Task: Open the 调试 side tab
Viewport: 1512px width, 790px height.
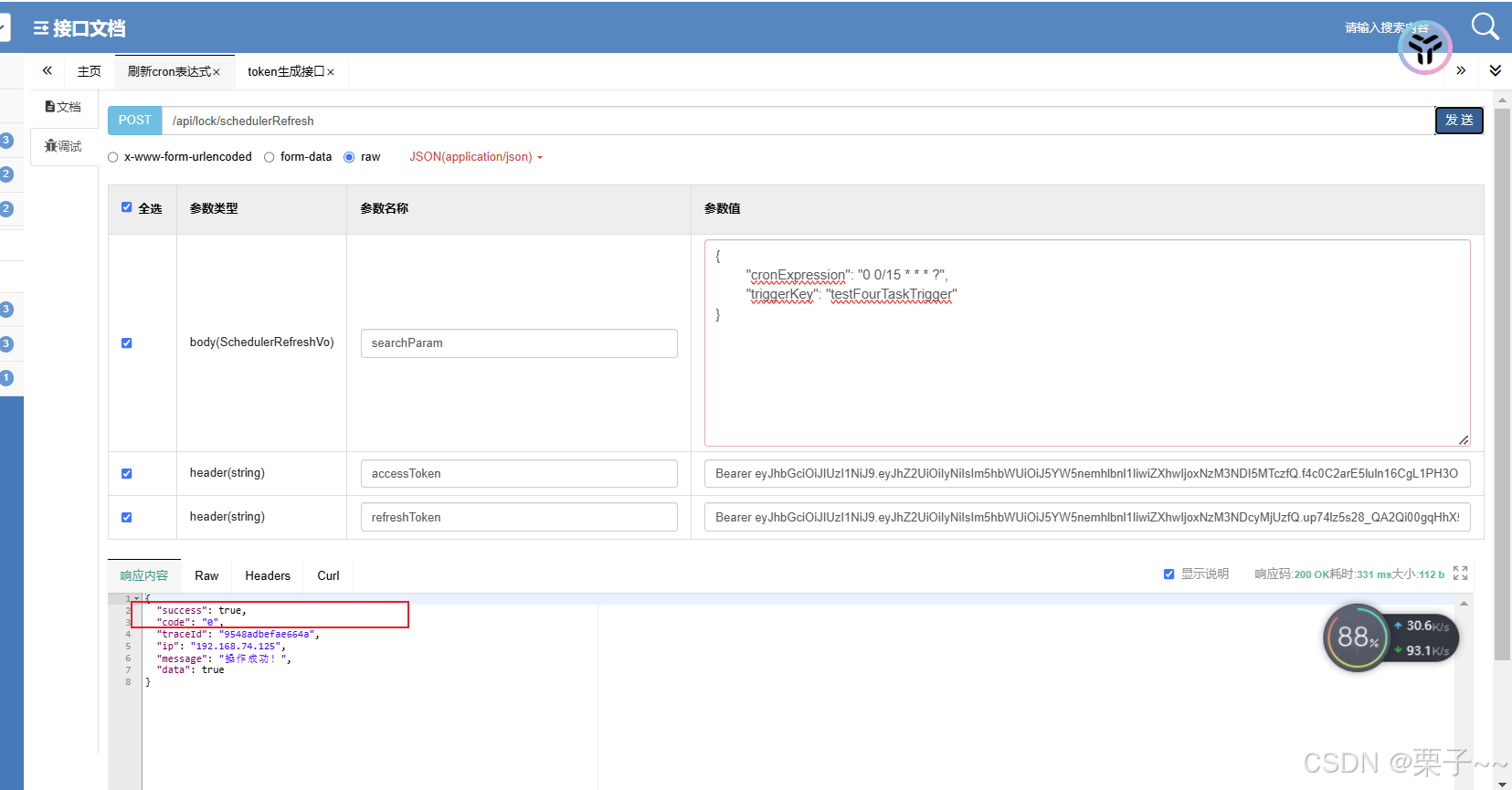Action: [63, 146]
